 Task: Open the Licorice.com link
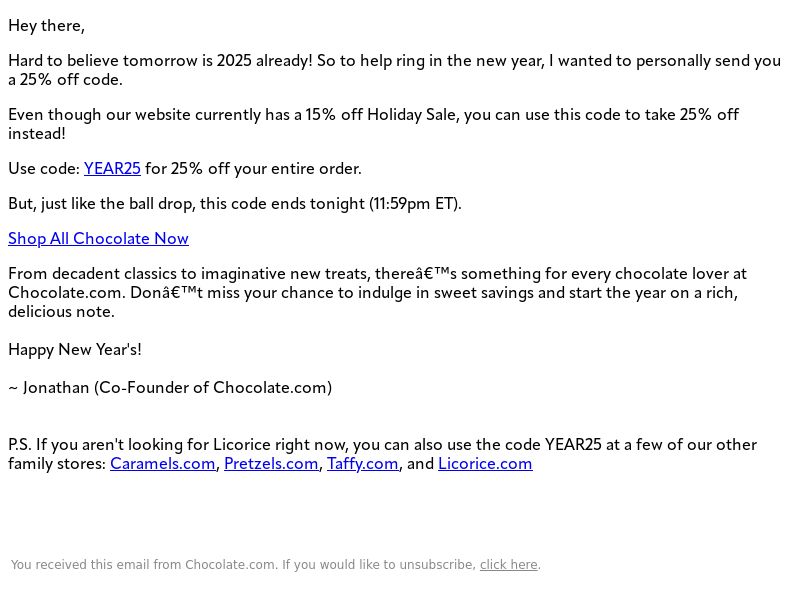tap(485, 463)
